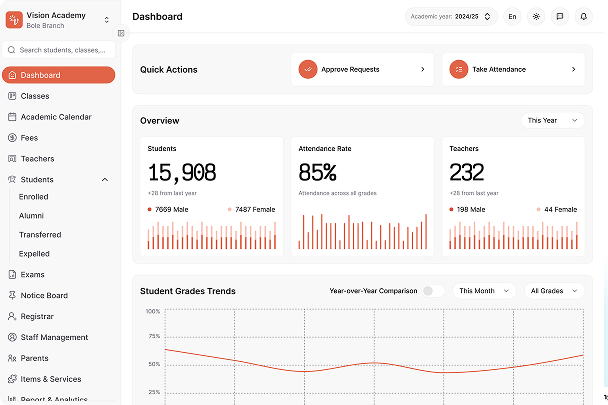This screenshot has width=608, height=405.
Task: Open the Academic year 2024/25 selector
Action: 451,17
